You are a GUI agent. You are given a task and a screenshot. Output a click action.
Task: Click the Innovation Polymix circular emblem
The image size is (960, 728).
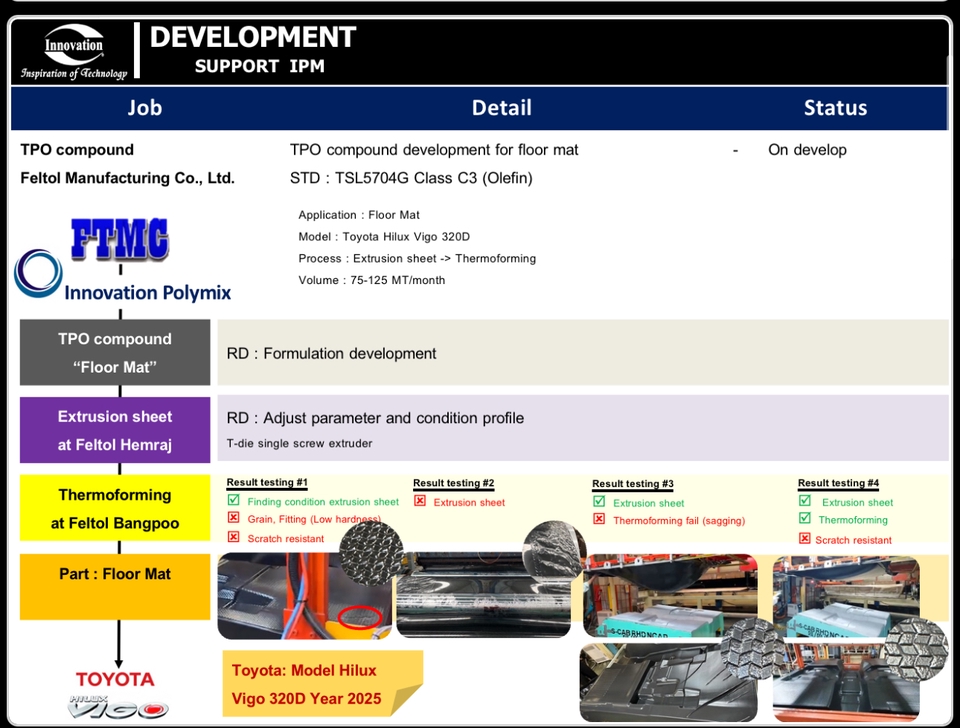38,272
